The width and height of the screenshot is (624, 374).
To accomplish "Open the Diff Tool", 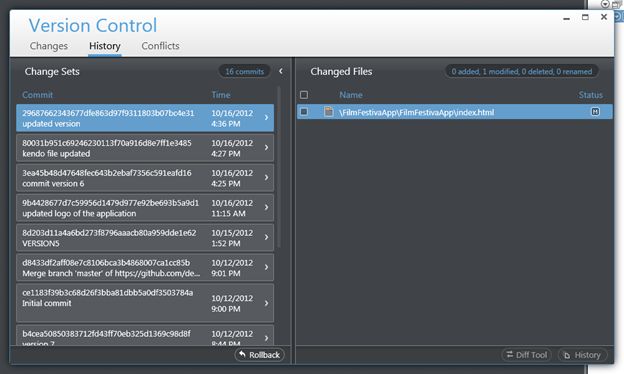I will coord(527,355).
